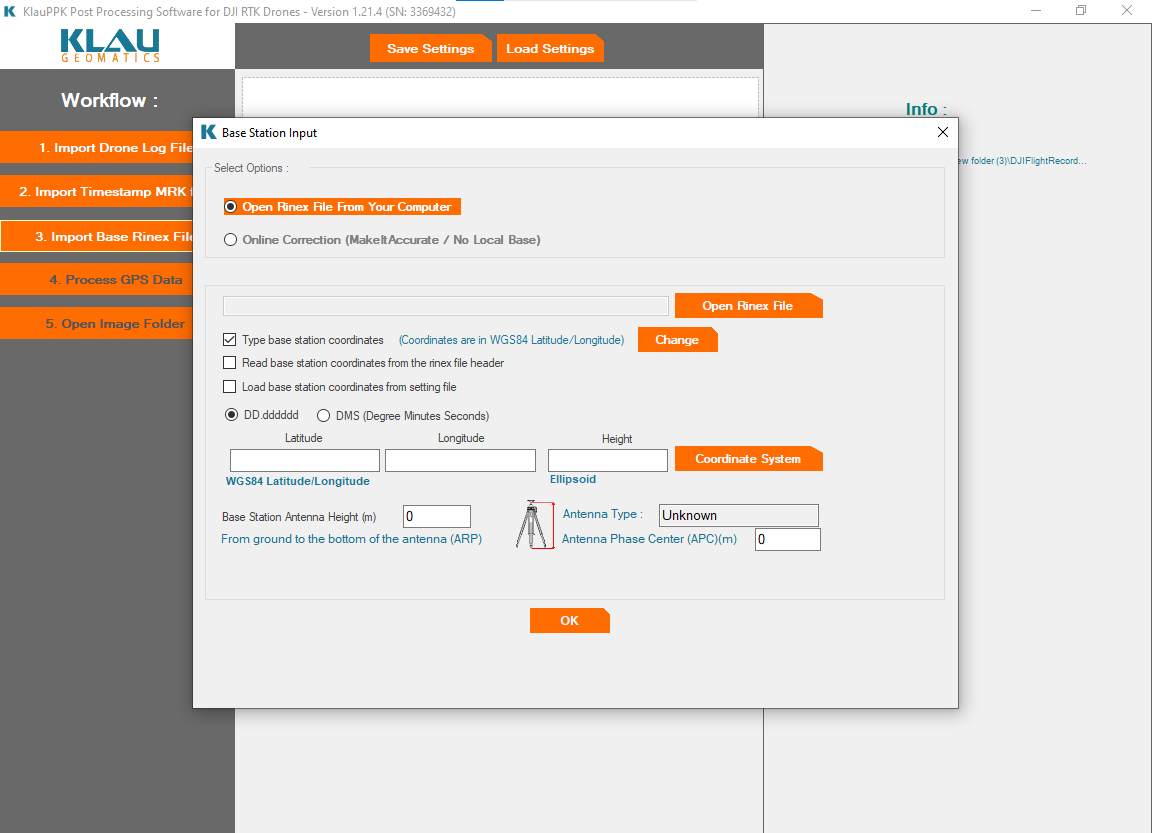Click the Info heading in the right panel
Screen dimensions: 1152x833
tap(926, 109)
